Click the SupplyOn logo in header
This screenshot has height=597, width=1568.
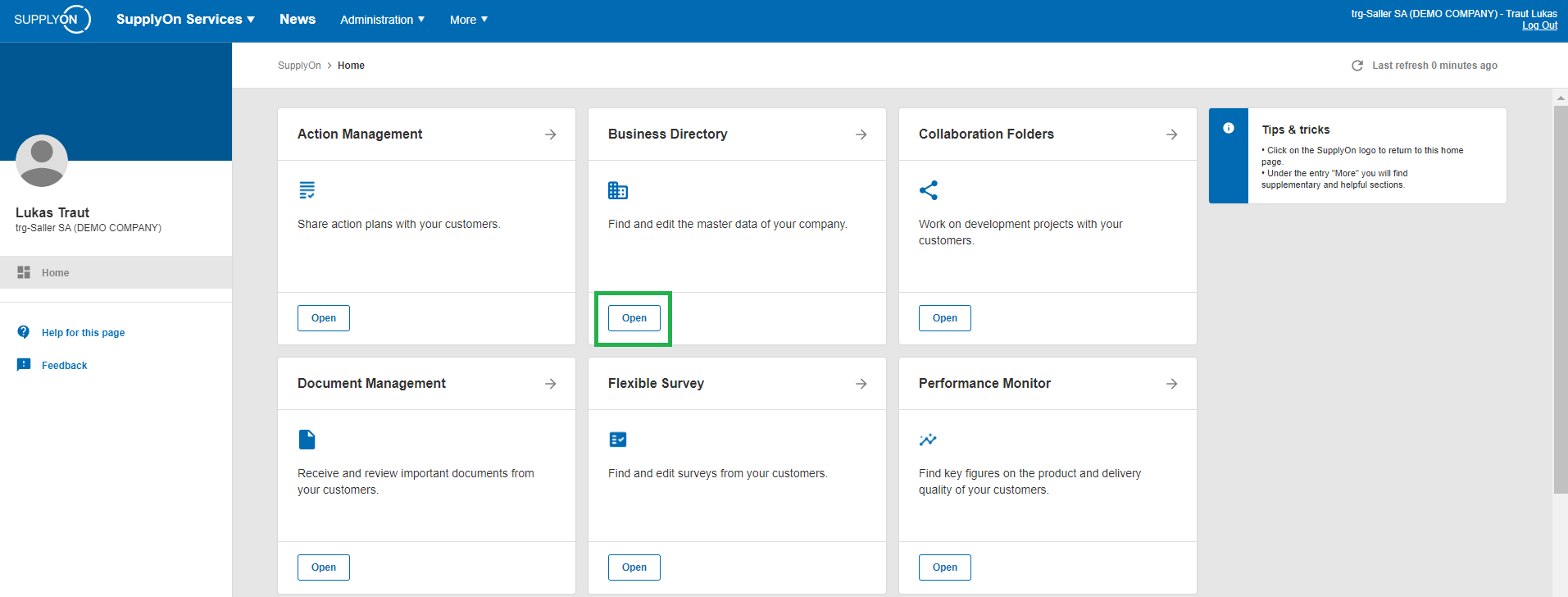pos(52,19)
